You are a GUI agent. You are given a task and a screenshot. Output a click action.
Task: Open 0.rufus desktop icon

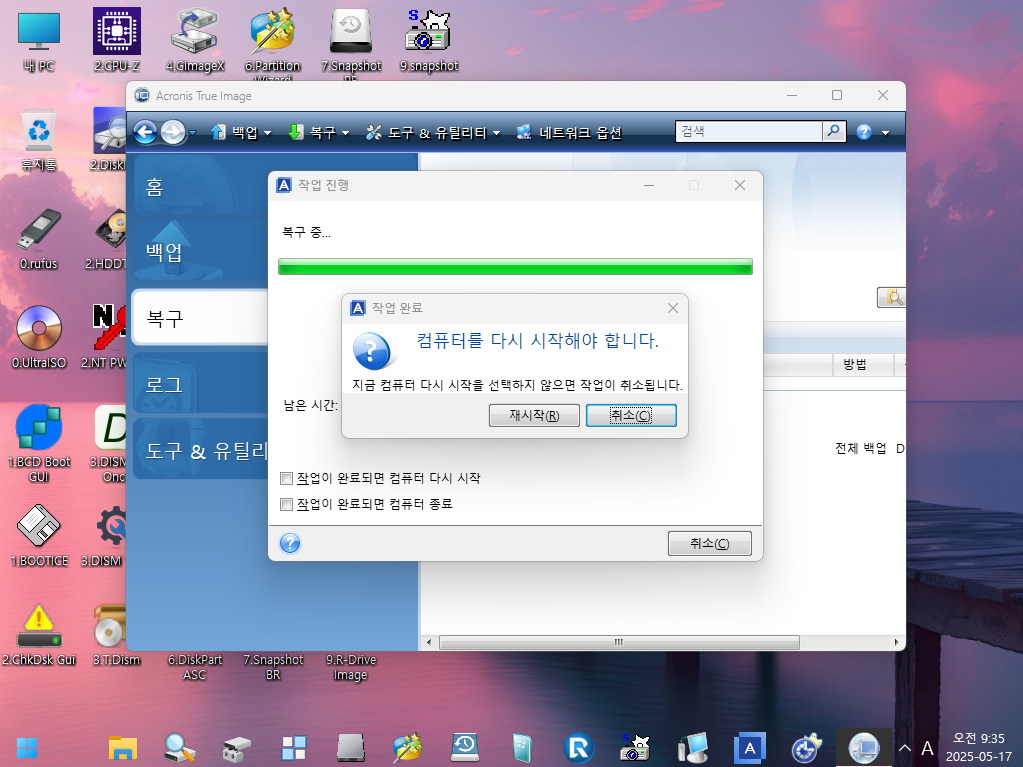tap(38, 239)
